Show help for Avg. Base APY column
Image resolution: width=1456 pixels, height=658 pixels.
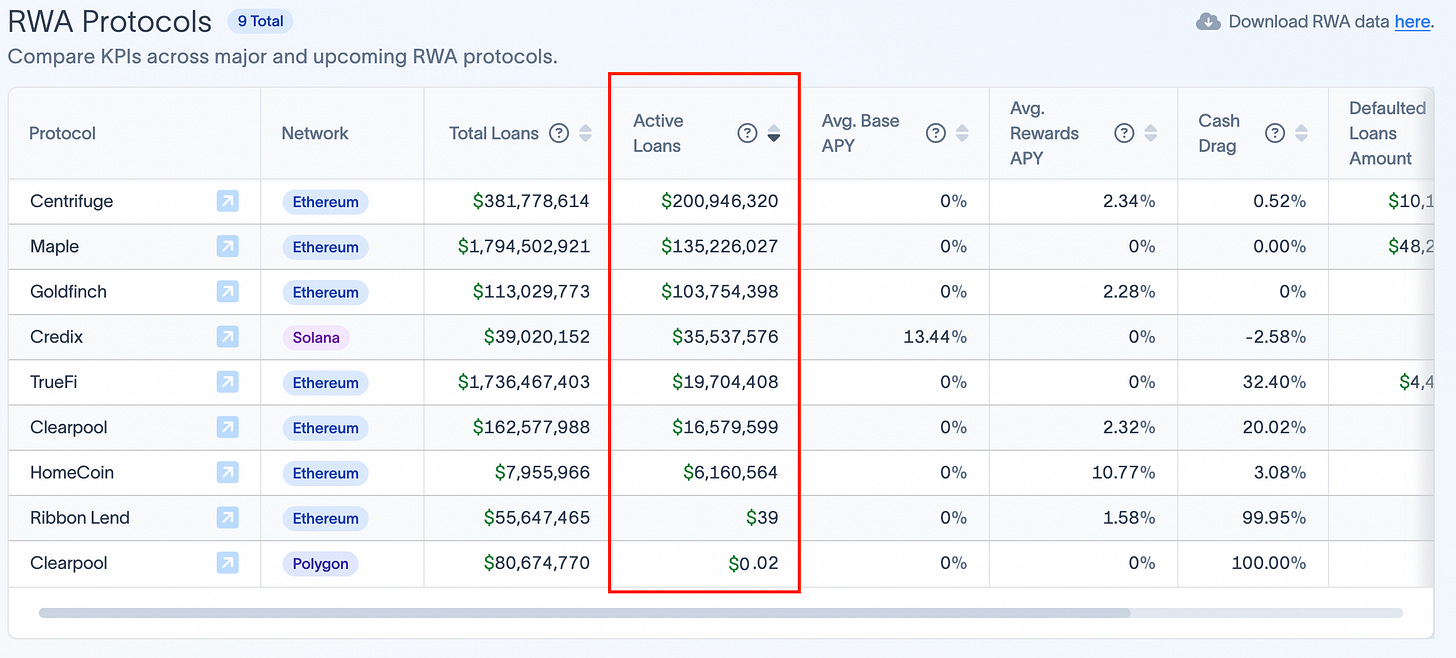coord(936,133)
